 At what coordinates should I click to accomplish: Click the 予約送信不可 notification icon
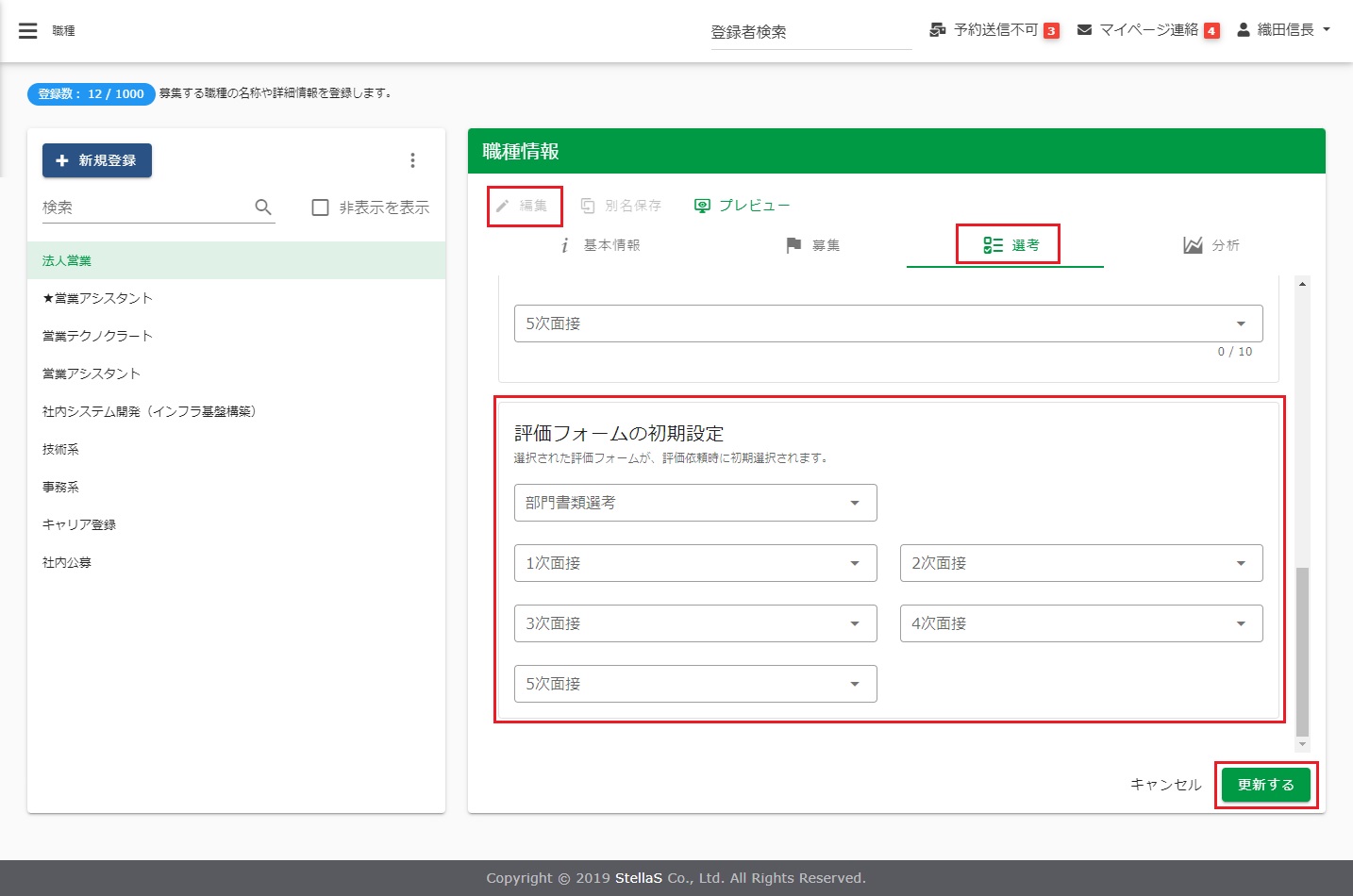937,30
